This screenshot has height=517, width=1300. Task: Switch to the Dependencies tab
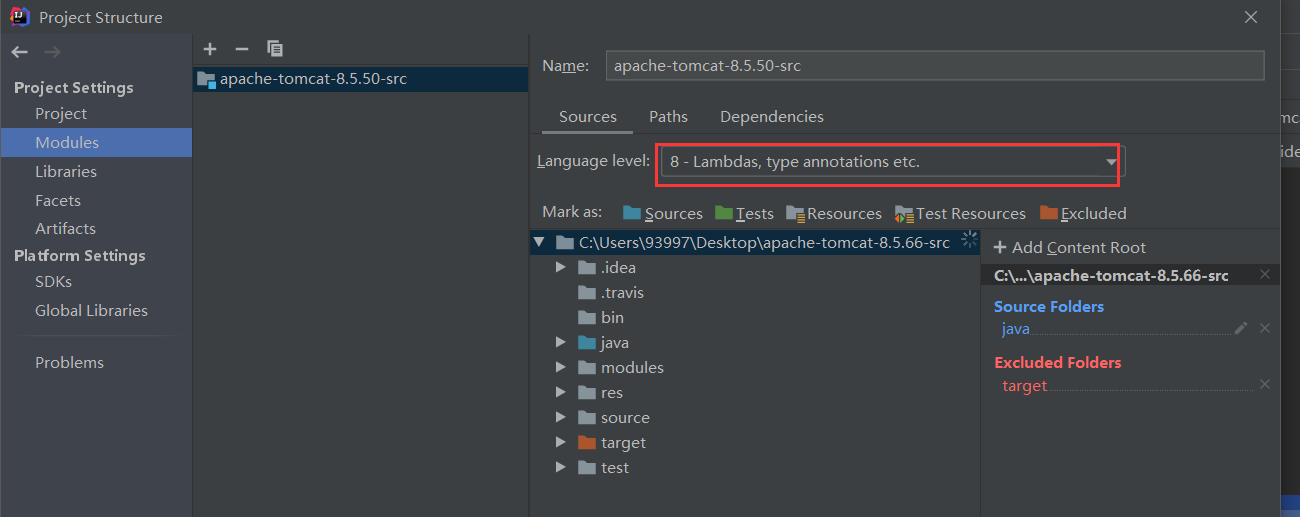click(x=772, y=117)
